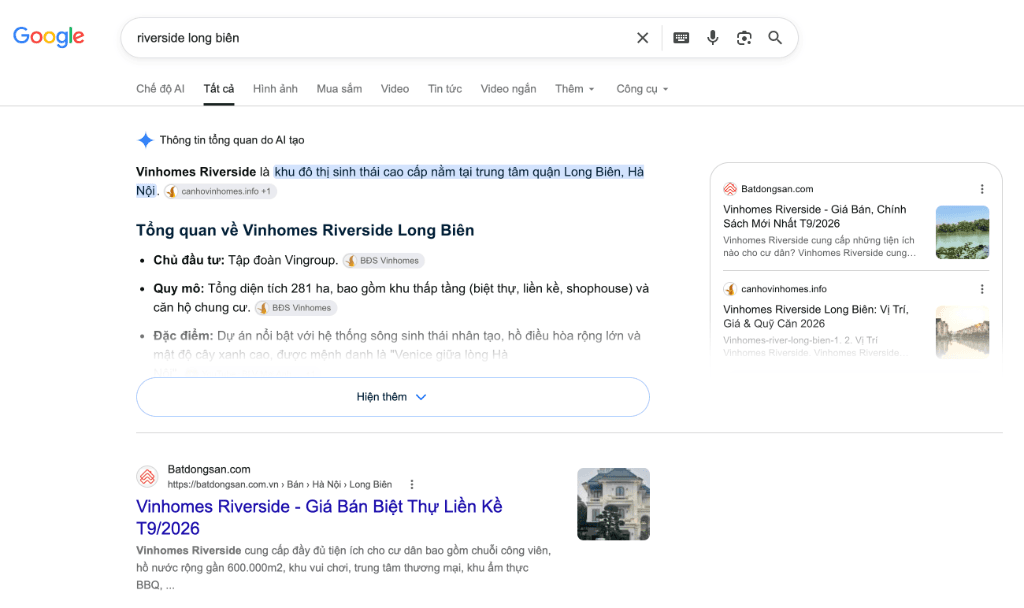This screenshot has width=1024, height=608.
Task: Click the Quy mô bullet text
Action: (401, 298)
